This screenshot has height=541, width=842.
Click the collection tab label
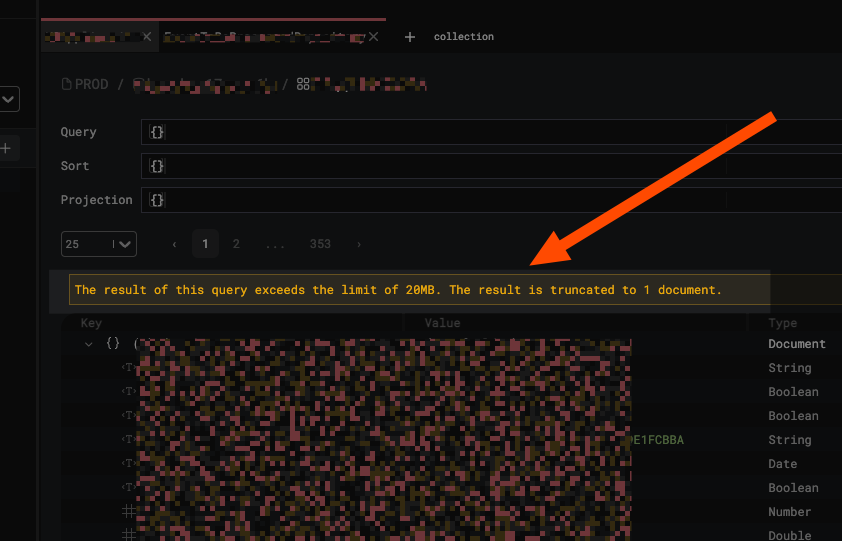pos(464,37)
